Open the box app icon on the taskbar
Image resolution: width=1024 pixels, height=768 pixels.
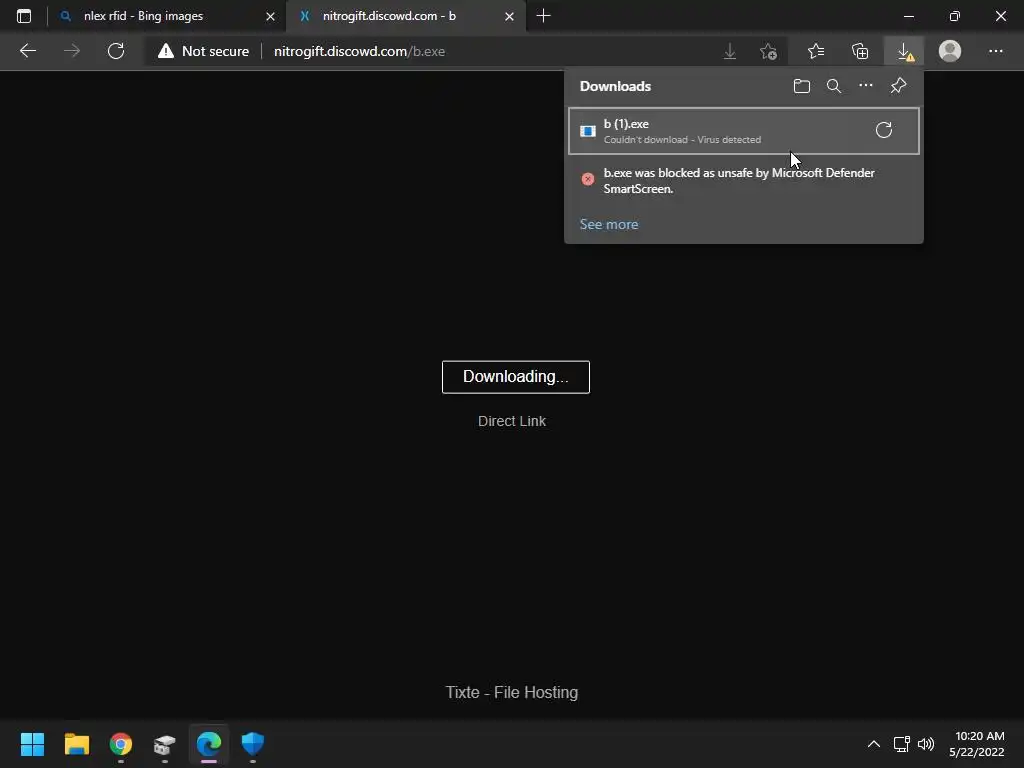tap(165, 744)
